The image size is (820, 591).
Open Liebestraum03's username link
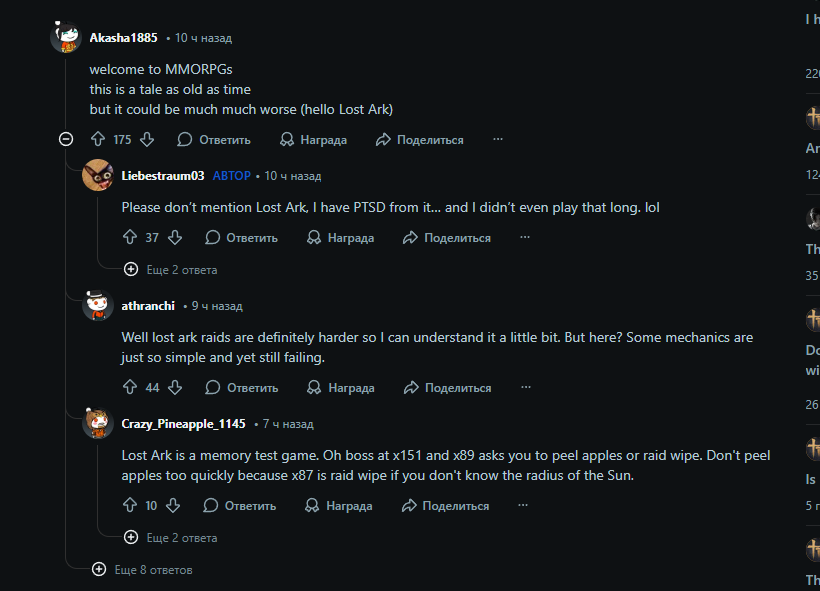163,176
